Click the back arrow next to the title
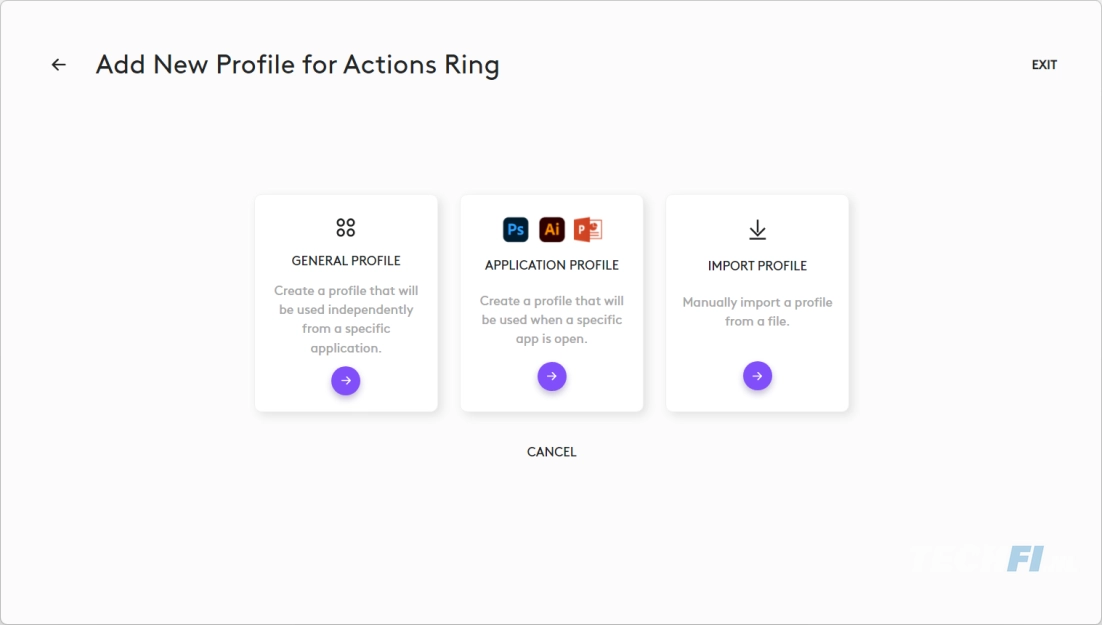Image resolution: width=1102 pixels, height=625 pixels. pyautogui.click(x=58, y=65)
